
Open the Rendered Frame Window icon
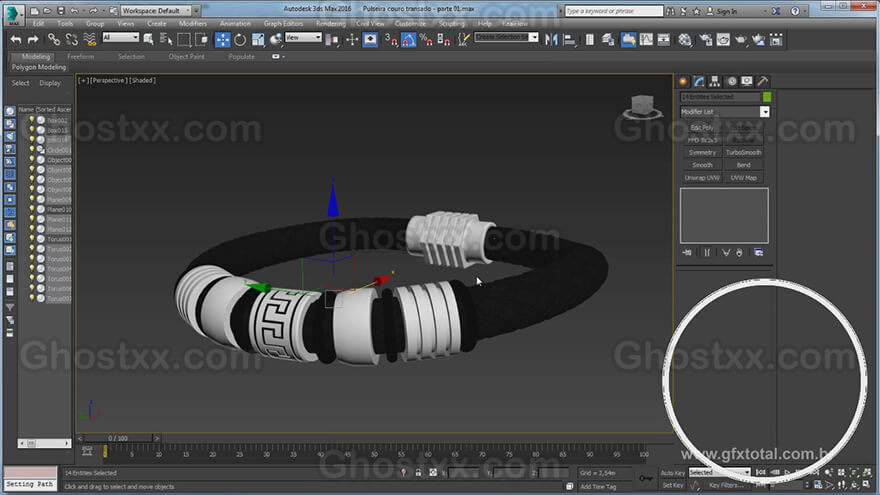point(723,39)
